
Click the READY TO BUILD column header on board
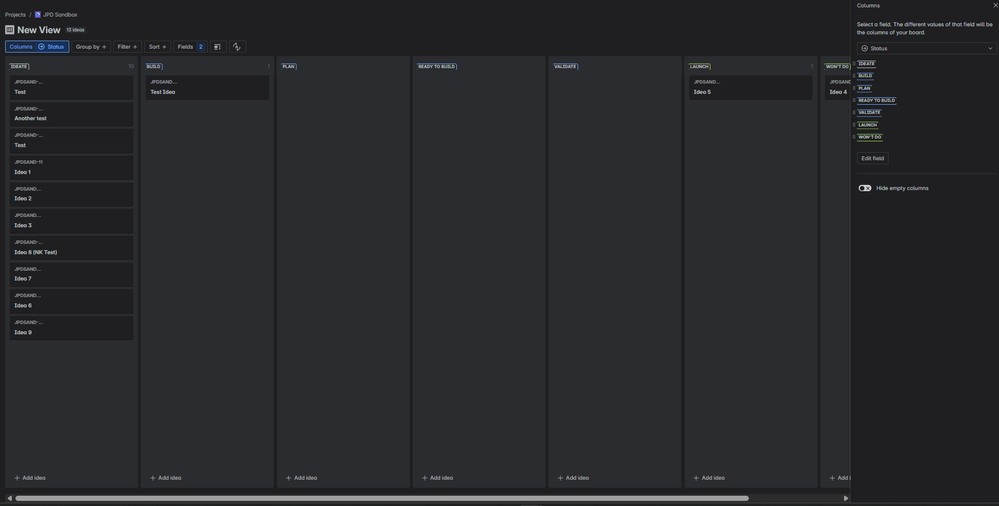(x=437, y=66)
